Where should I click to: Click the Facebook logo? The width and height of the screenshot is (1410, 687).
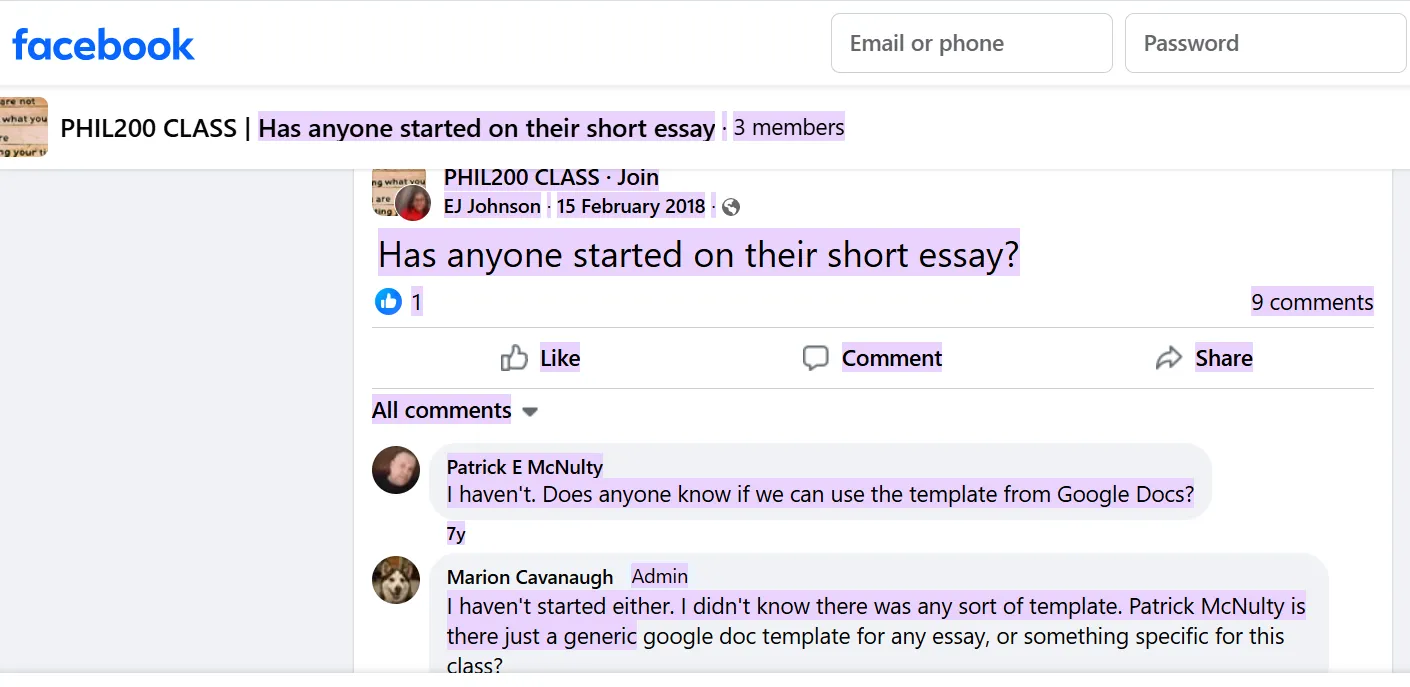(x=103, y=45)
